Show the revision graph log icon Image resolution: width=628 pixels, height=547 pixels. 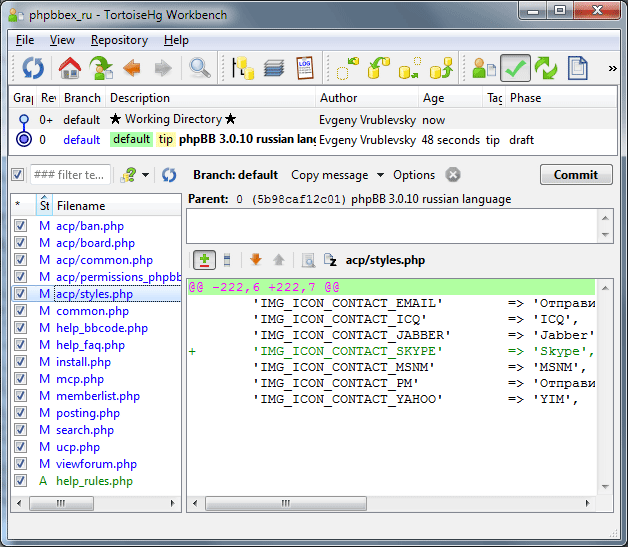click(243, 68)
